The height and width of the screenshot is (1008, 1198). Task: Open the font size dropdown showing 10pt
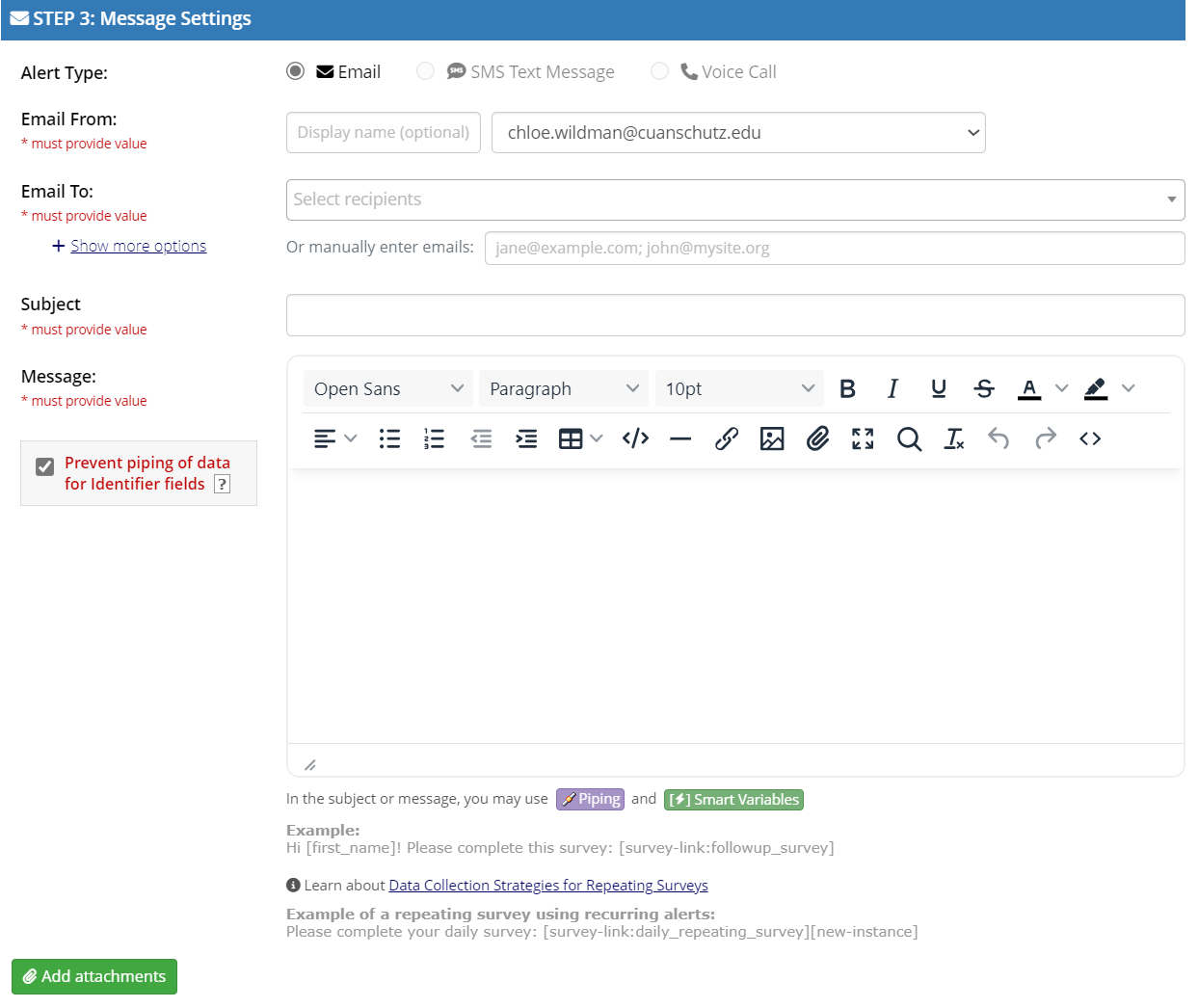(739, 388)
